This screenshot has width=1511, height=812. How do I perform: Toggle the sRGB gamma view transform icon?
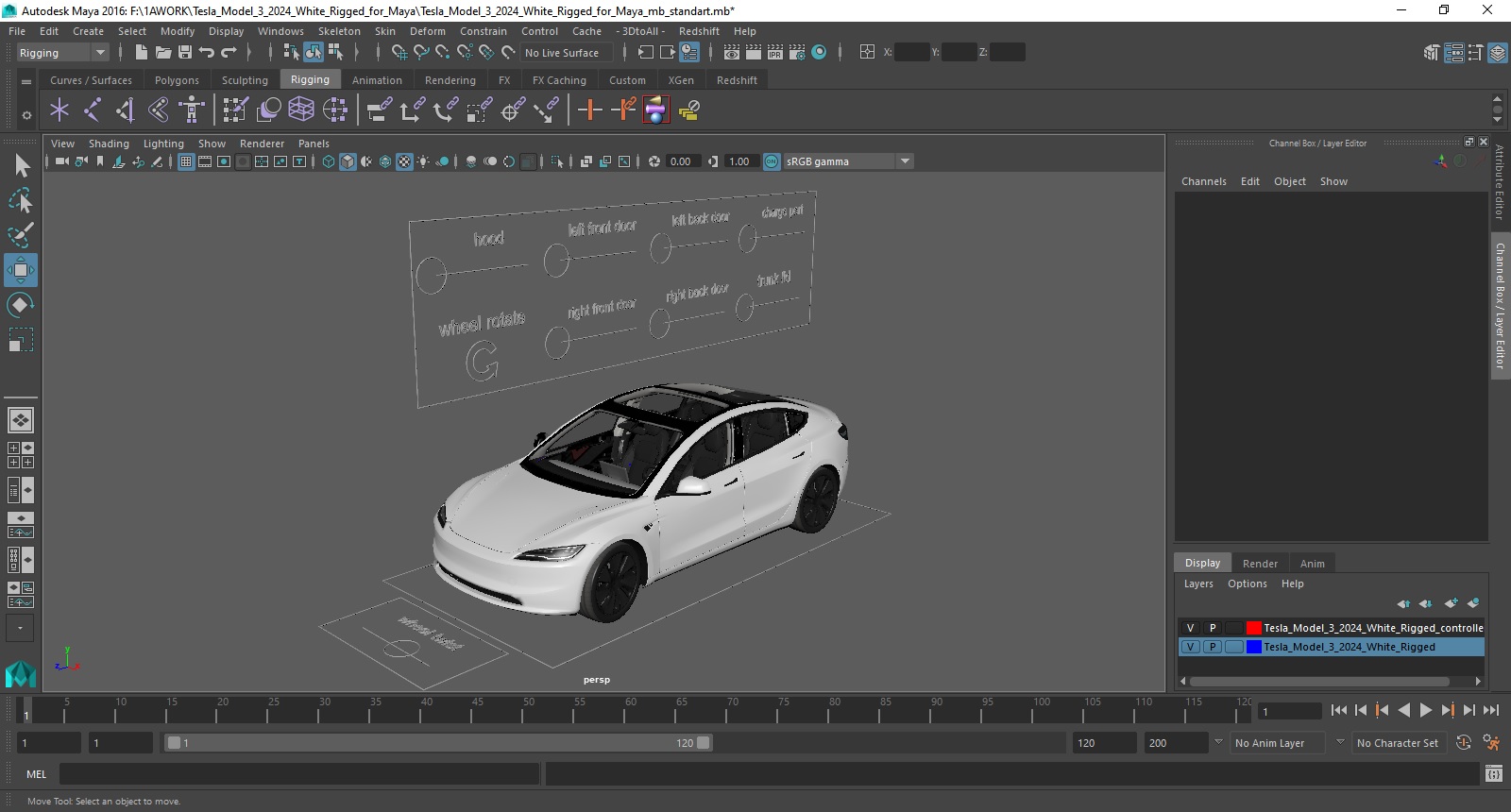click(x=772, y=161)
